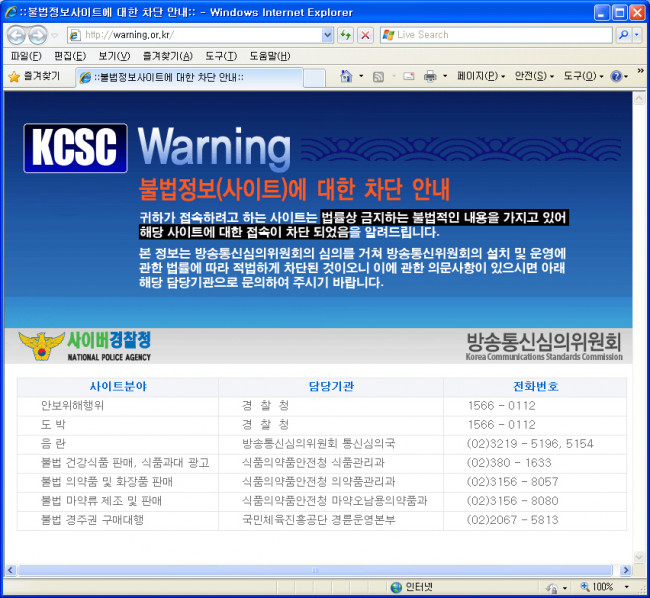Click the magnifier Search button
The width and height of the screenshot is (650, 598).
pyautogui.click(x=623, y=35)
